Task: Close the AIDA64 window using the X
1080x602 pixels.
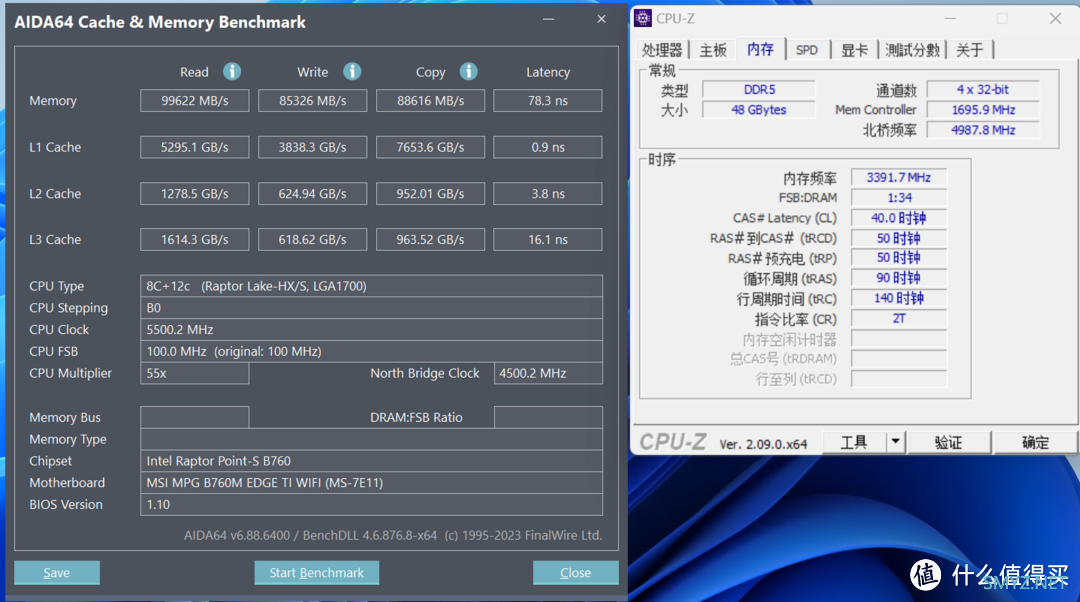Action: point(601,19)
